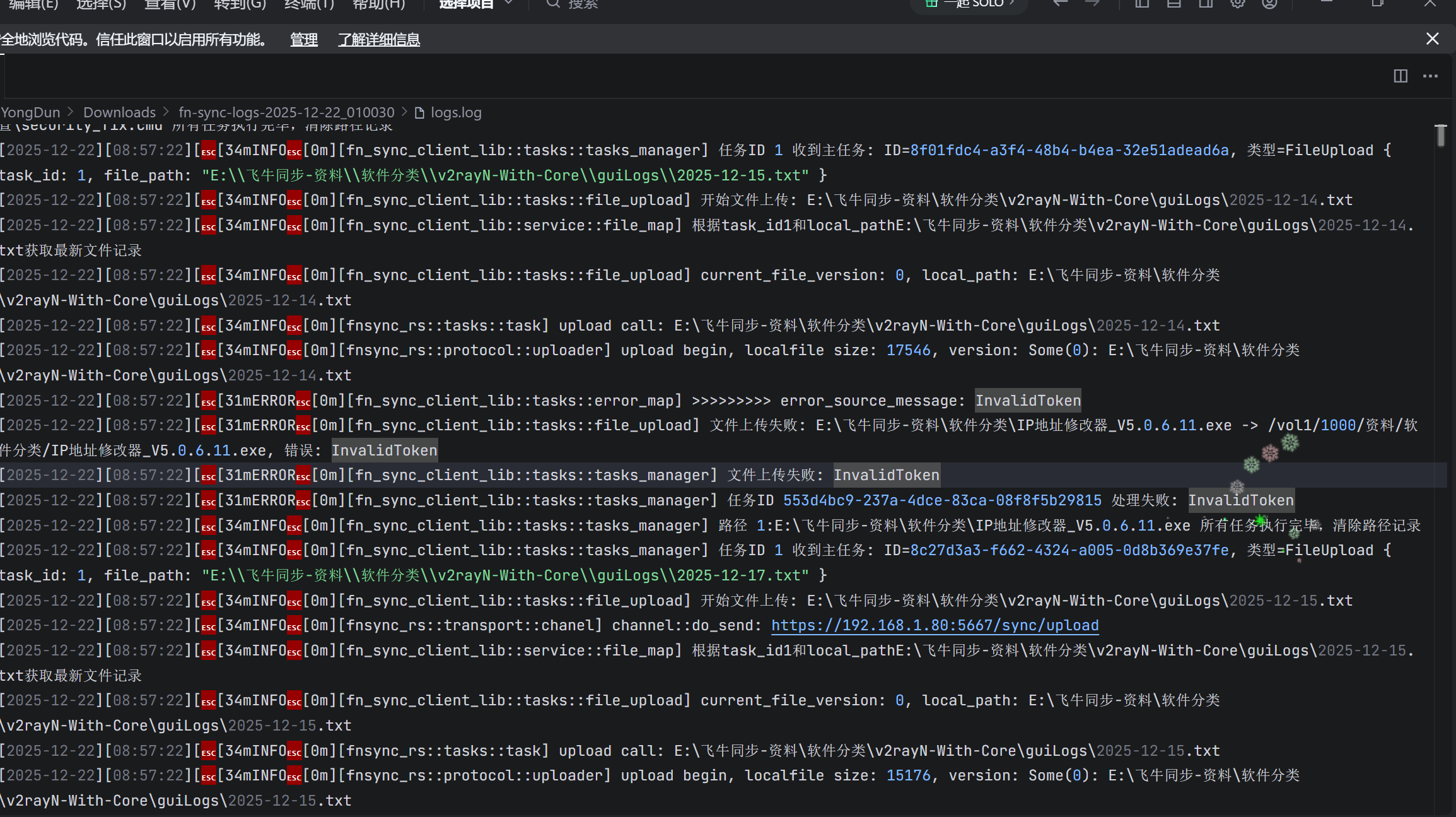
Task: Open the settings gear icon
Action: coord(1238,4)
